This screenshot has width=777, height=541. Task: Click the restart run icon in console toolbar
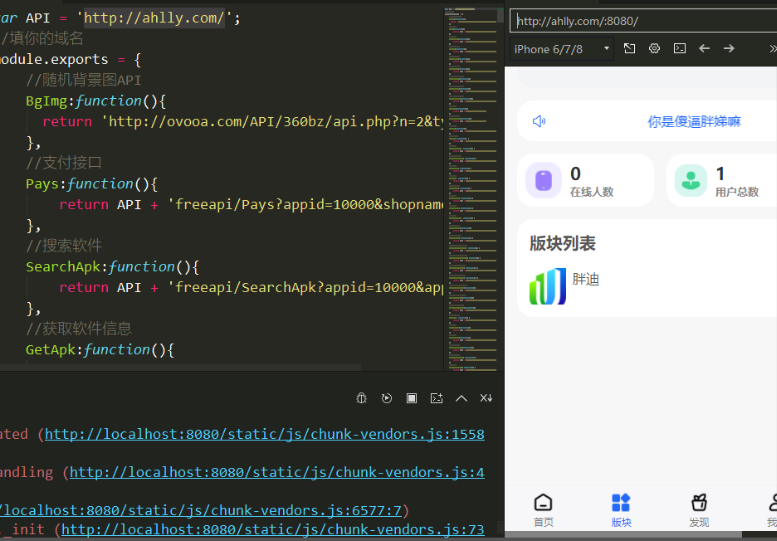(387, 398)
